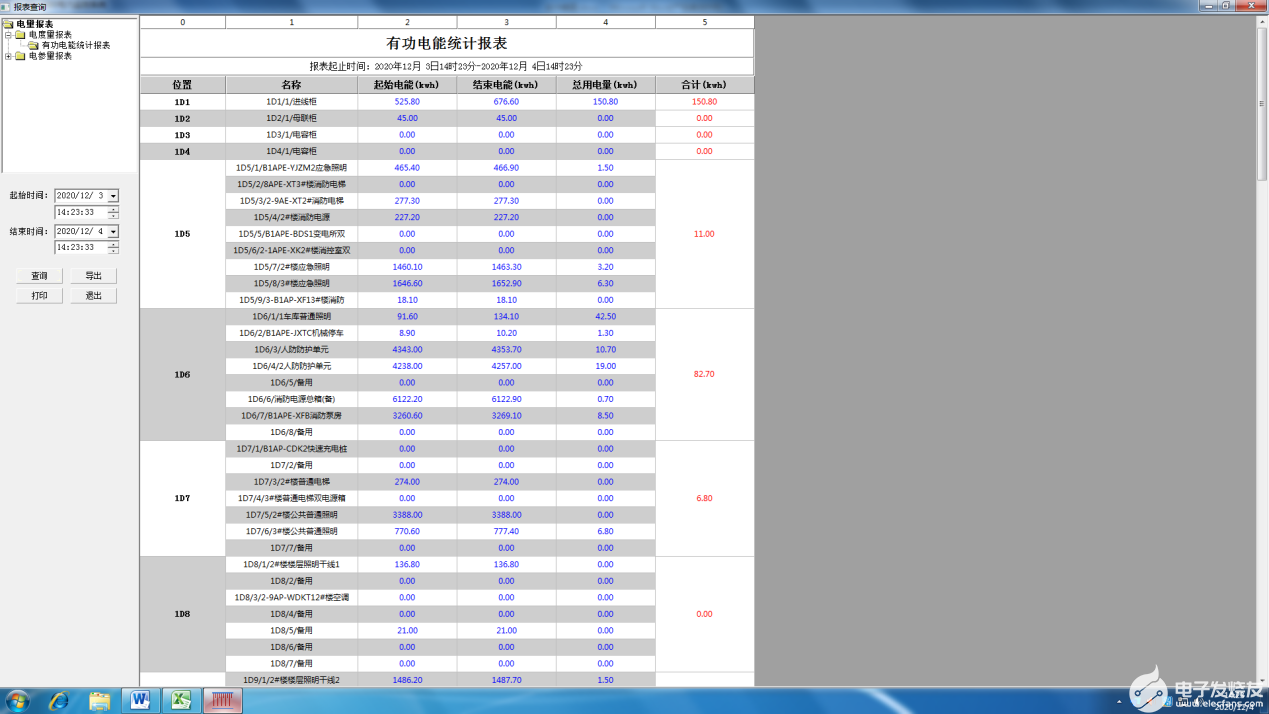Image resolution: width=1269 pixels, height=714 pixels.
Task: Click the report date range line
Action: 447,66
